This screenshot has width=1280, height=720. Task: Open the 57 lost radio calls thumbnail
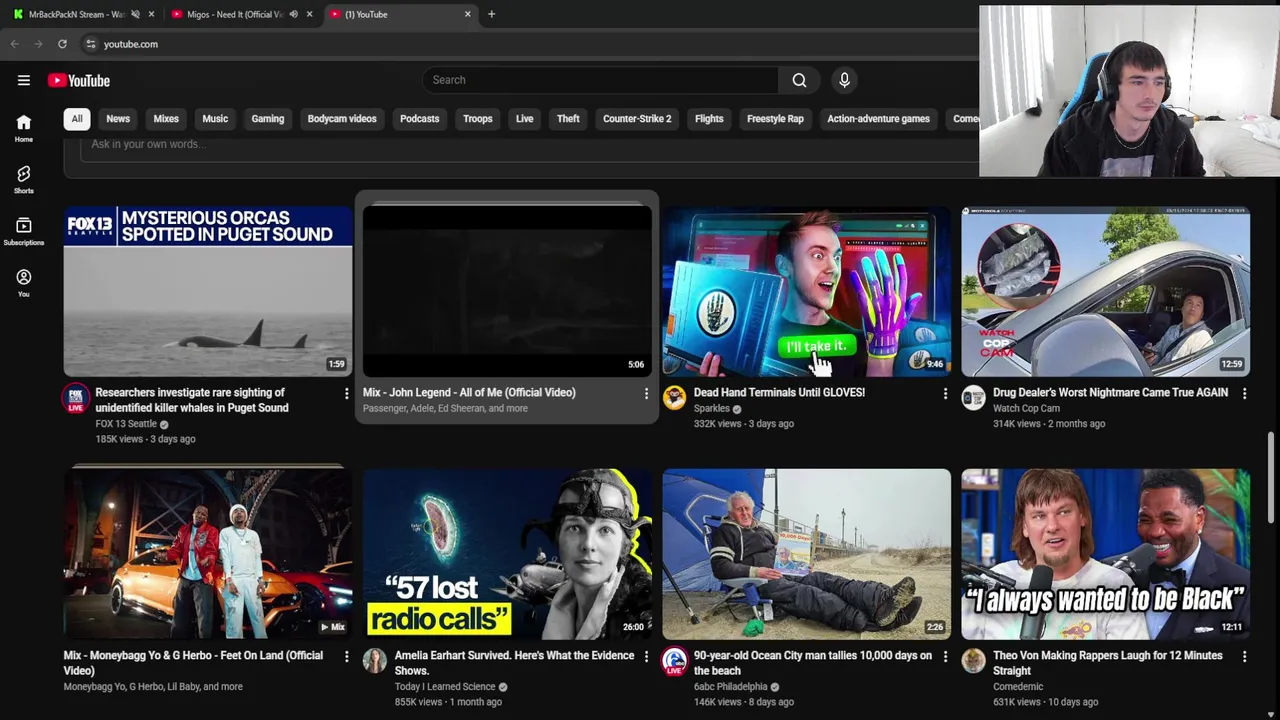click(507, 553)
